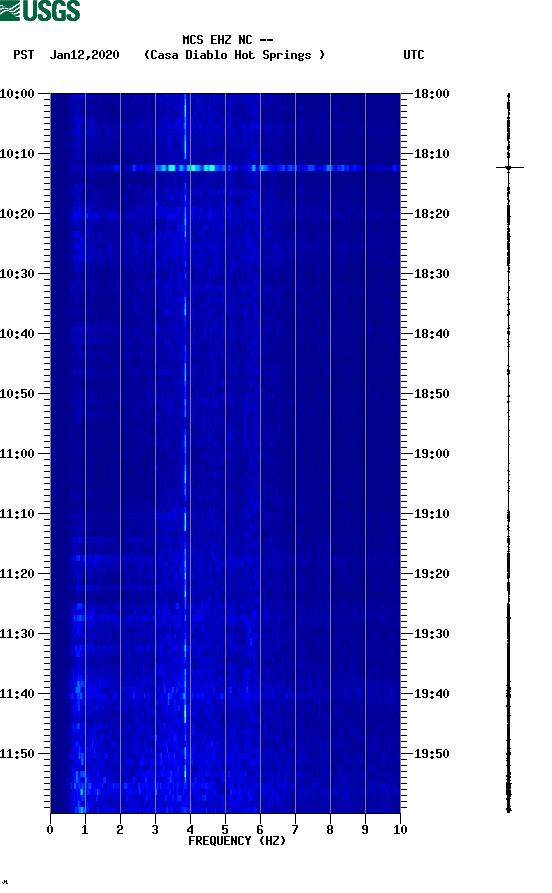Click the '0' frequency axis tick label
The height and width of the screenshot is (893, 552).
[x=50, y=830]
